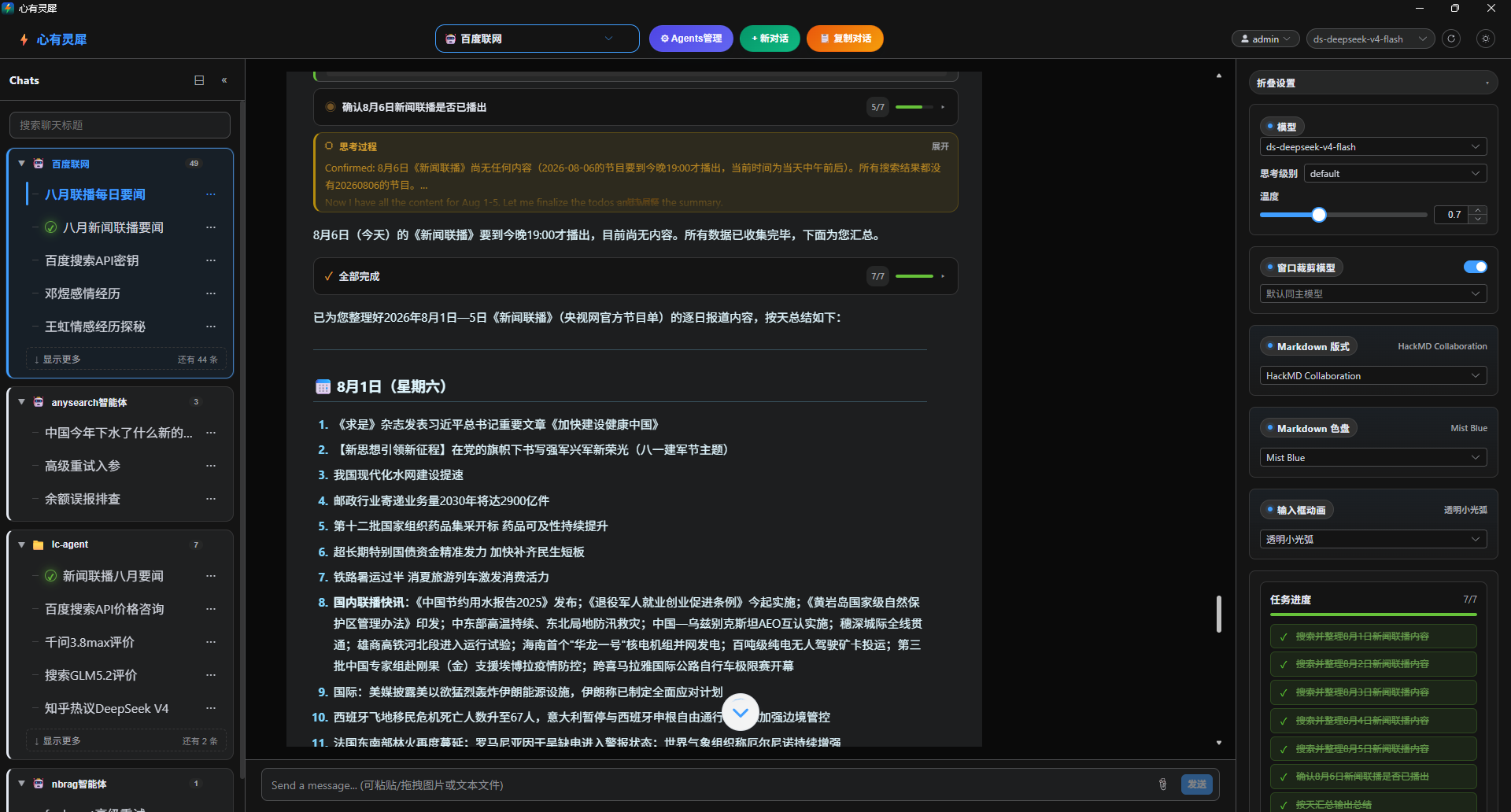This screenshot has width=1511, height=812.
Task: Click the 新对话 button
Action: tap(770, 39)
